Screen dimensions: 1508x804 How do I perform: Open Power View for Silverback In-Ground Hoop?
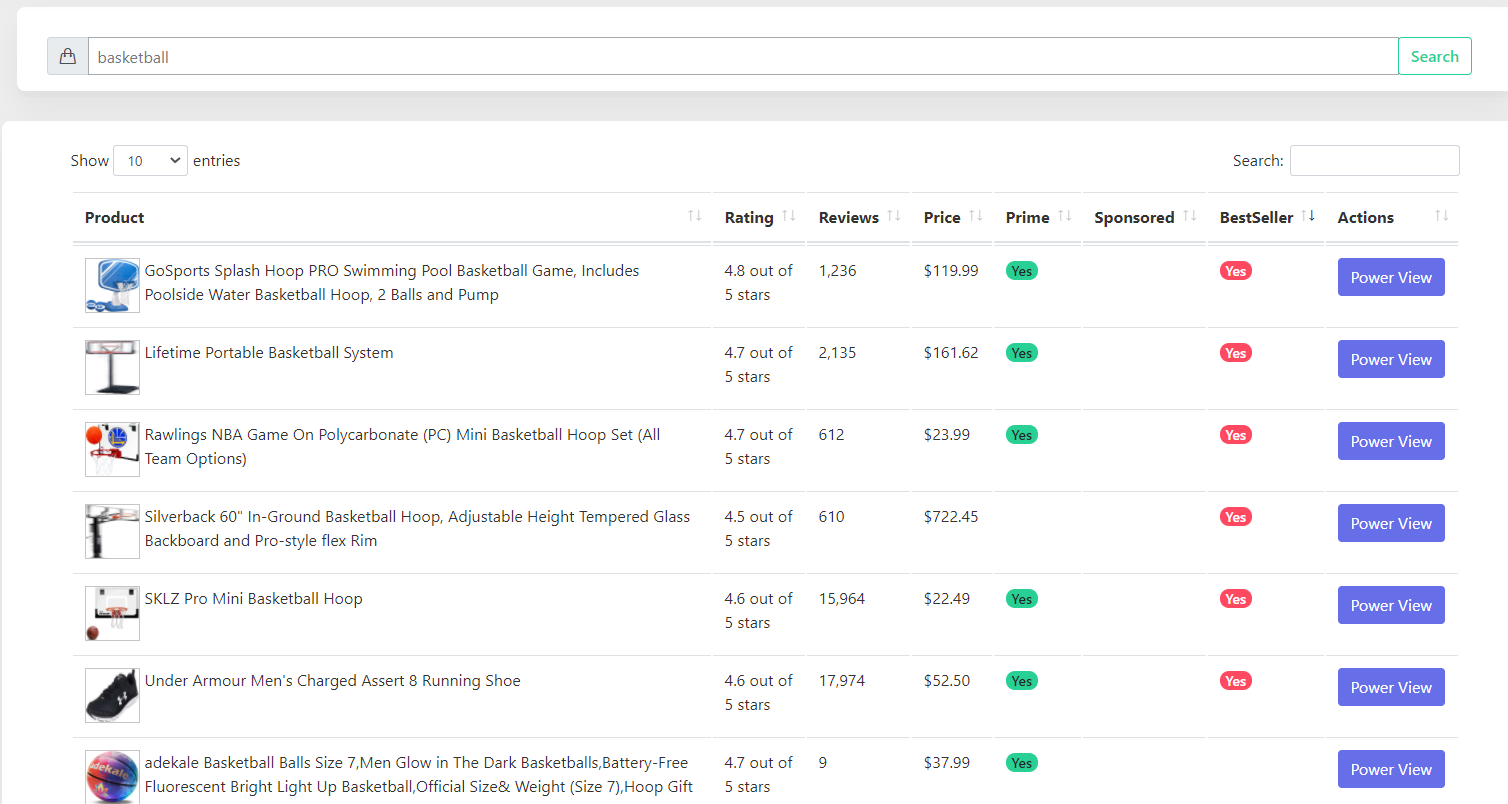tap(1391, 523)
